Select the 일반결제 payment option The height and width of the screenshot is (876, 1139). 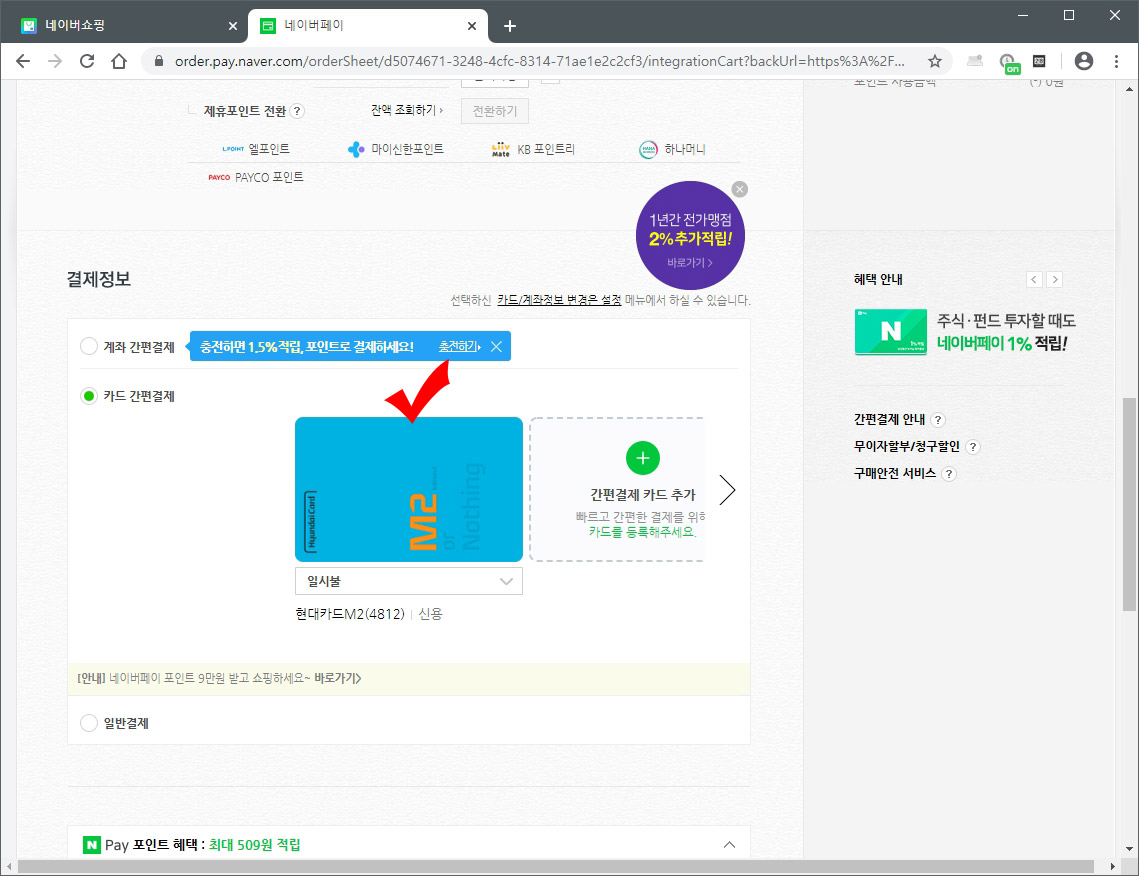pos(88,722)
